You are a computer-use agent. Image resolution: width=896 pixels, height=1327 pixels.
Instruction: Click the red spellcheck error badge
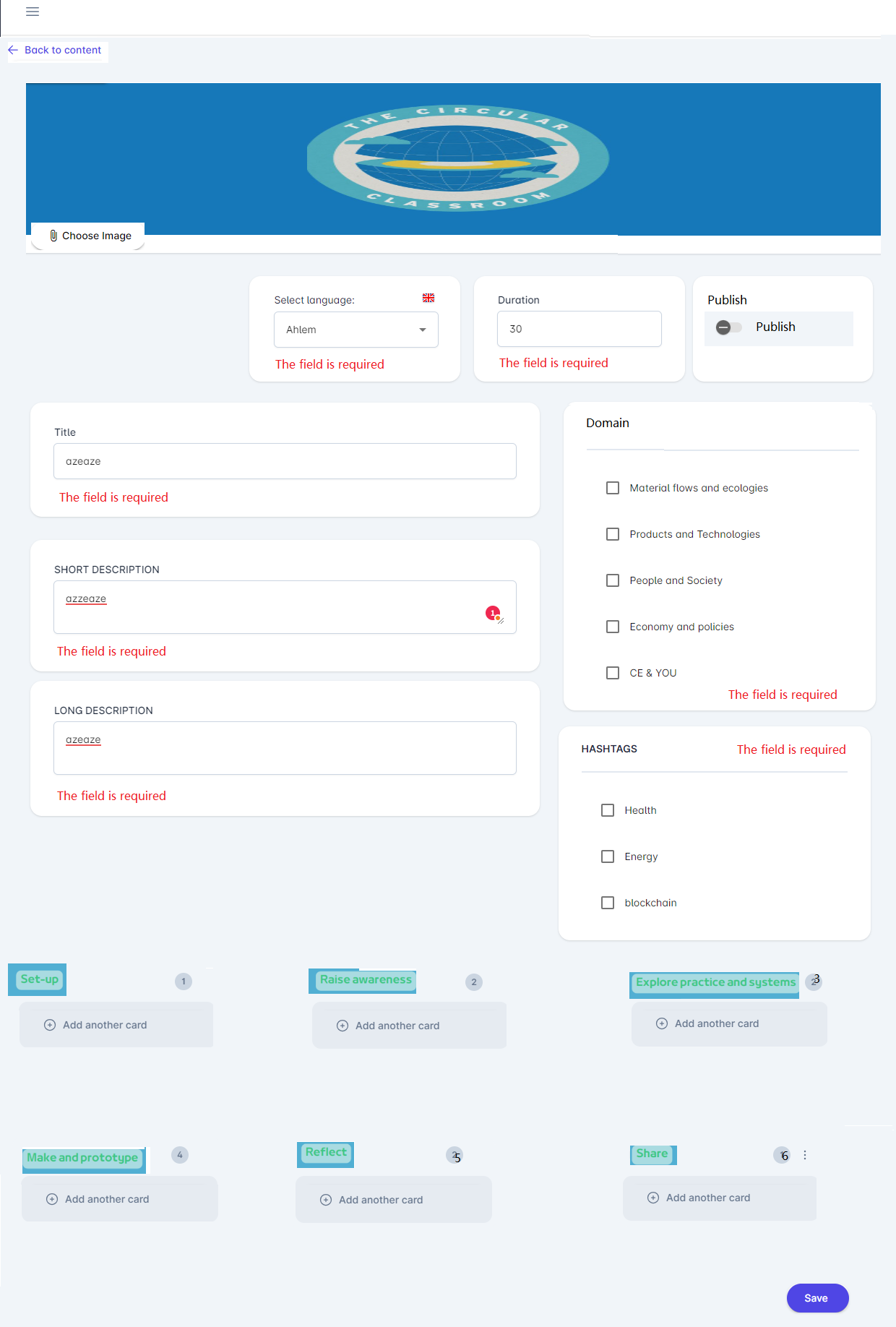pyautogui.click(x=493, y=613)
